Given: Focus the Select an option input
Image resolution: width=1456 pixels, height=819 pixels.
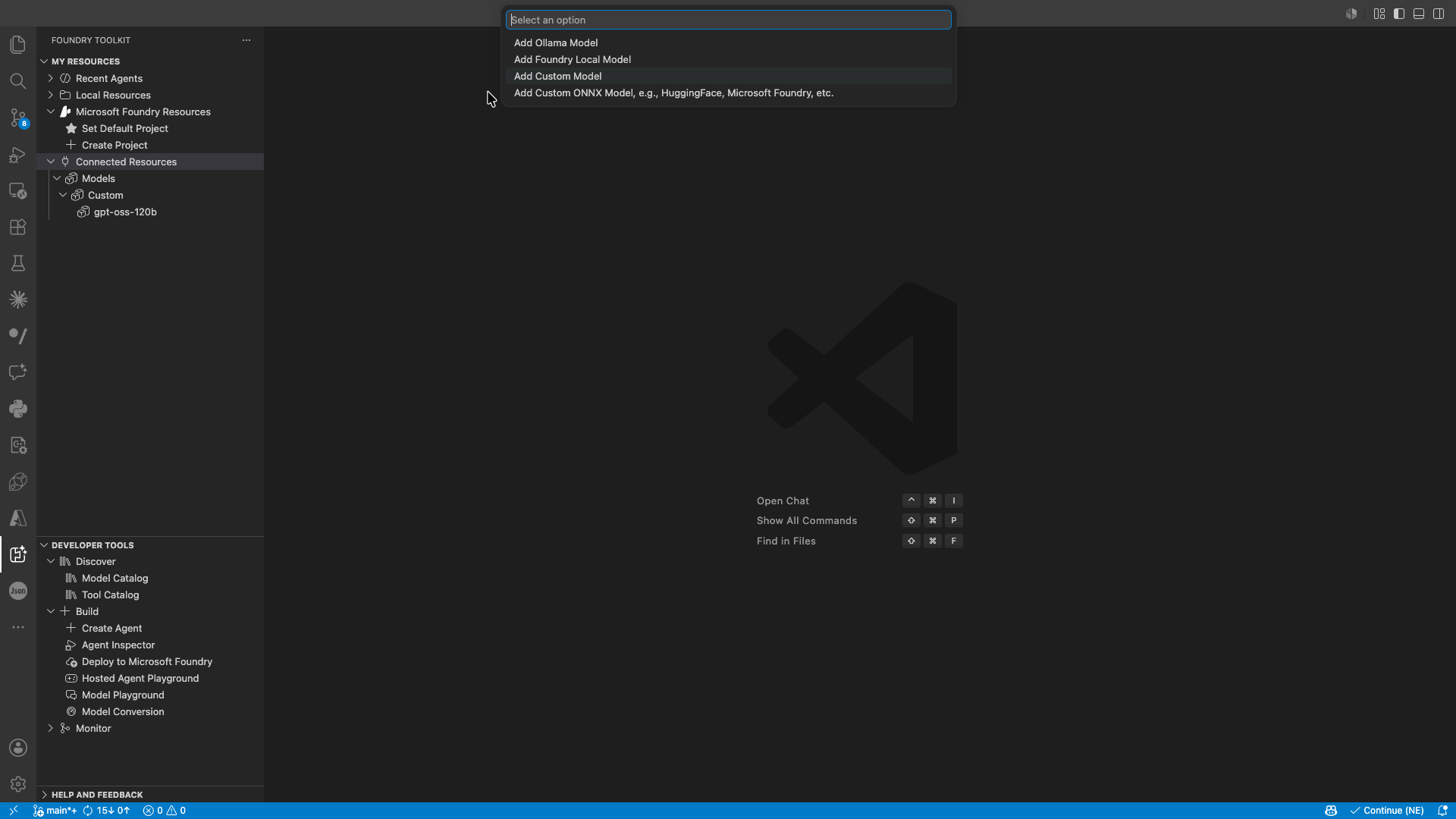Looking at the screenshot, I should pos(728,20).
